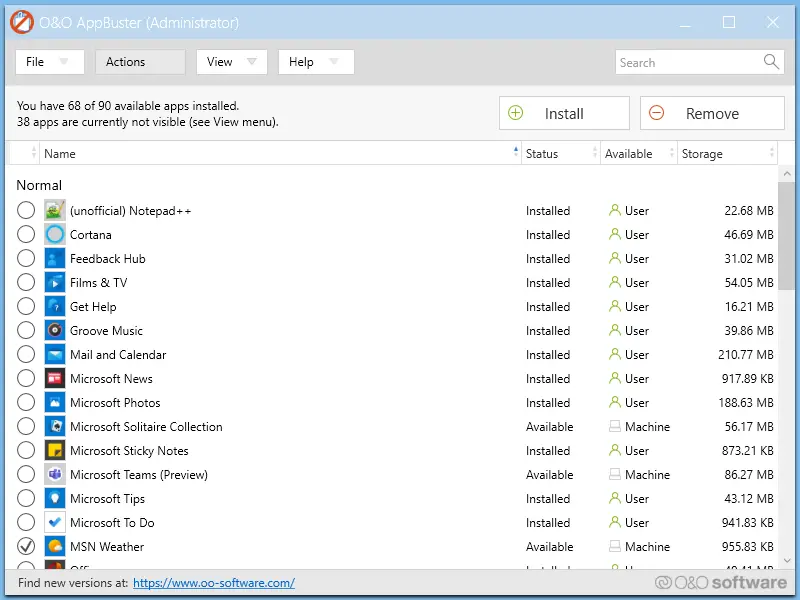Click the Feedback Hub app icon
The width and height of the screenshot is (800, 600).
(55, 258)
